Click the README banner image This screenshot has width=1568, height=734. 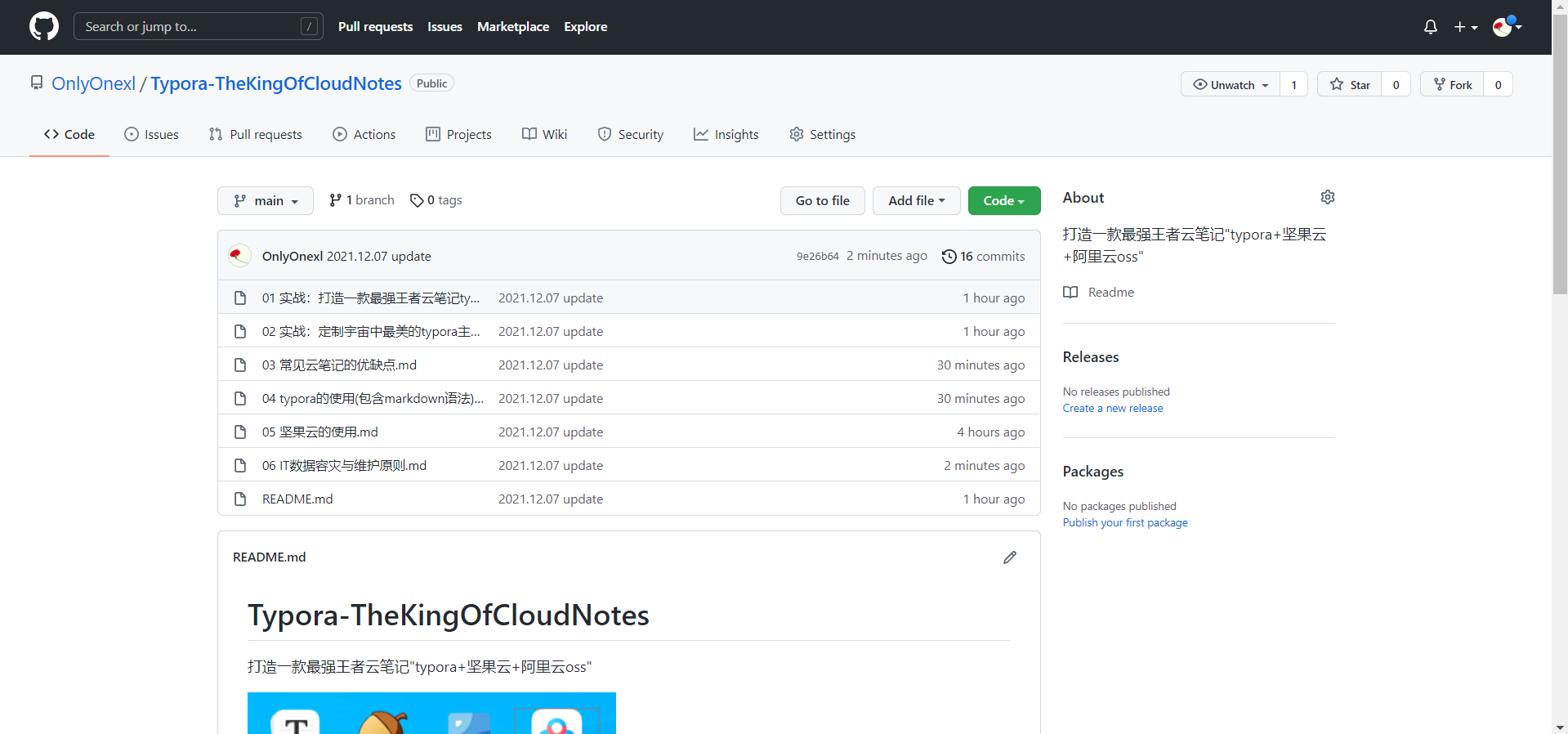coord(431,713)
